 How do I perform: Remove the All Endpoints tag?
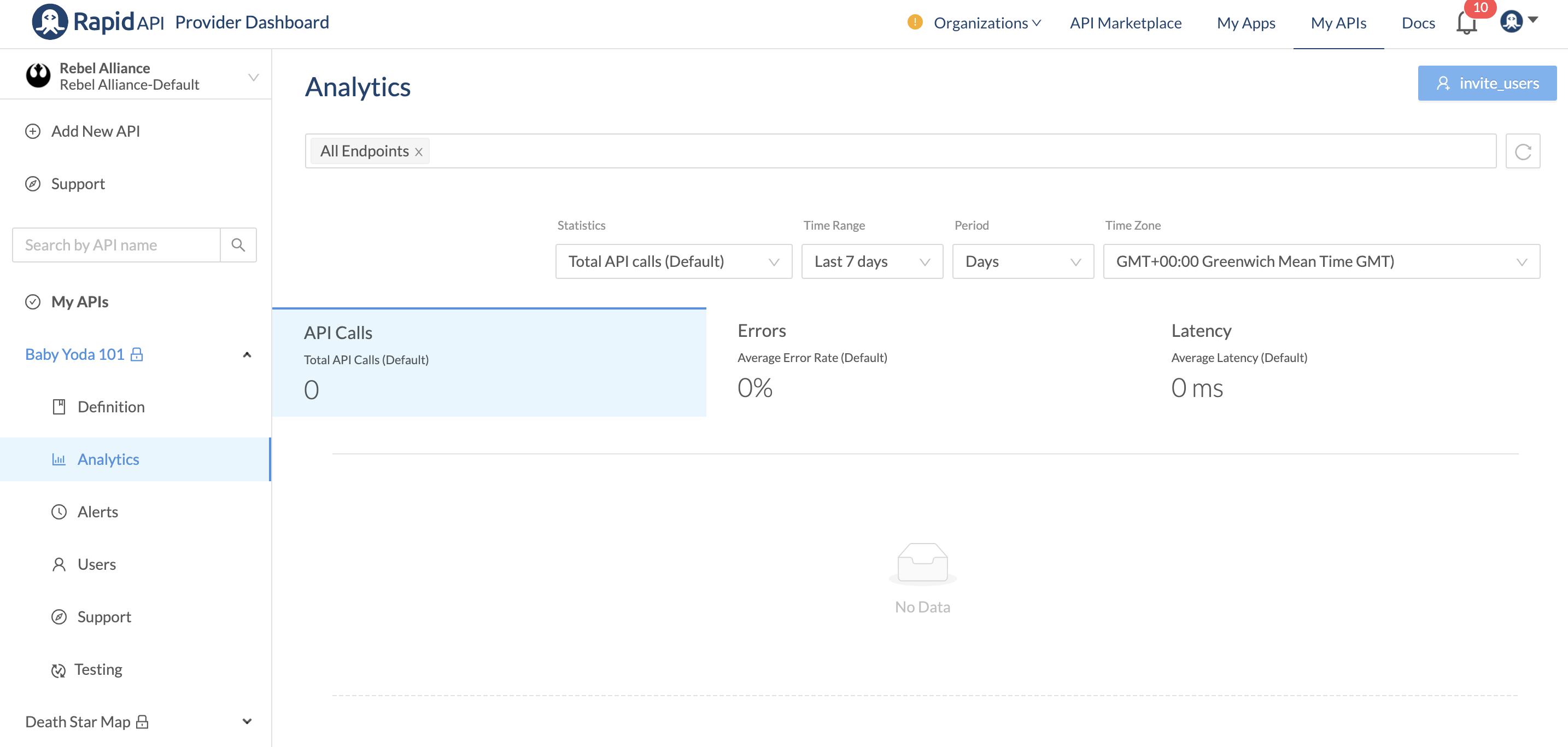pos(419,152)
